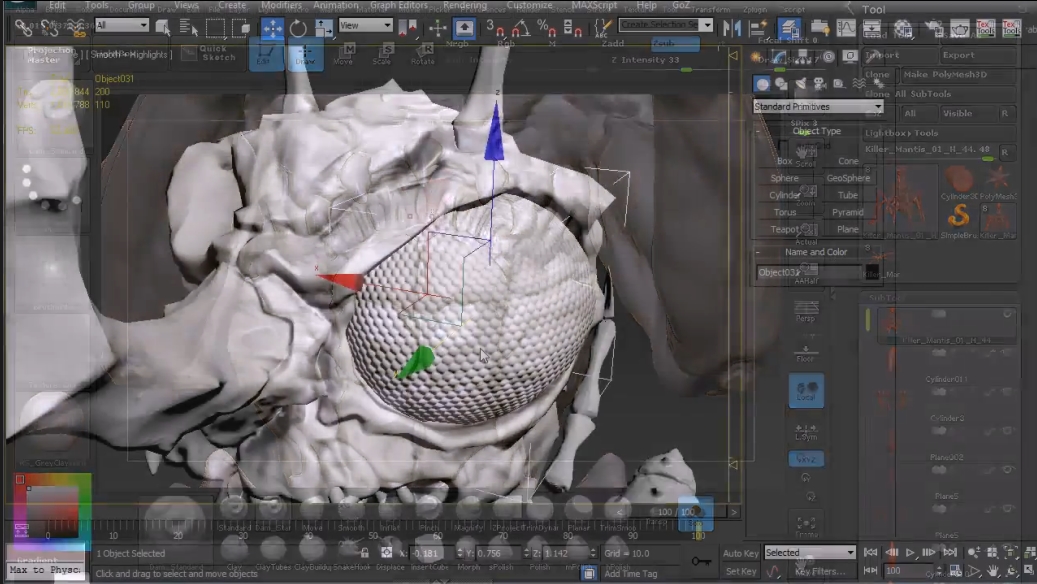Select the Geometry category icon
1037x584 pixels.
click(763, 84)
